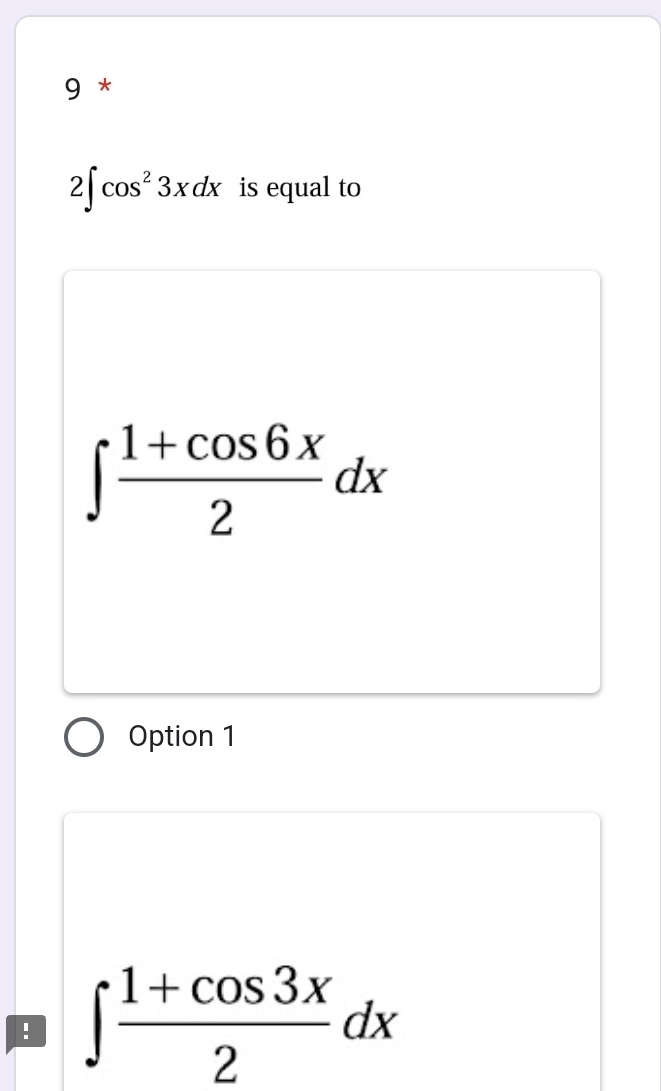Click the Option 1 label text
The width and height of the screenshot is (661, 1091).
coord(182,736)
